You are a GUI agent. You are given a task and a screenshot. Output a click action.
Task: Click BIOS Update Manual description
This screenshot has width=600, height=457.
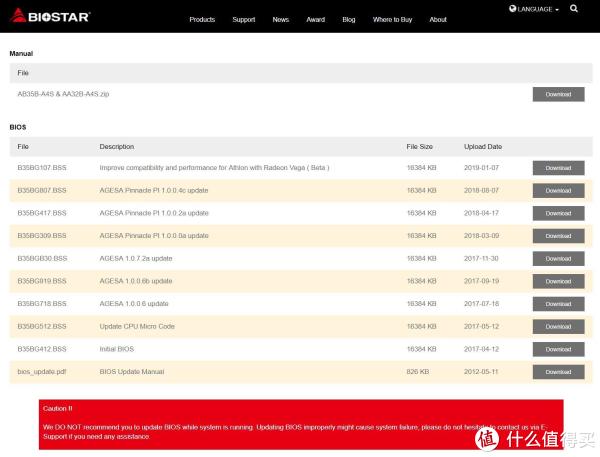point(132,372)
